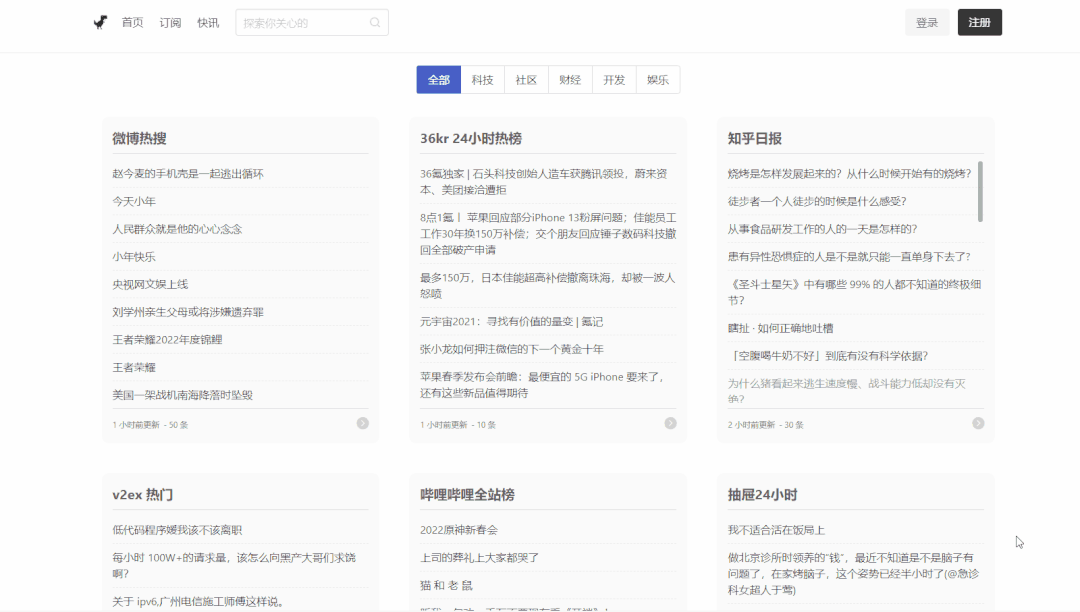Open the 36kr 24小时热榜 card title

[x=471, y=138]
